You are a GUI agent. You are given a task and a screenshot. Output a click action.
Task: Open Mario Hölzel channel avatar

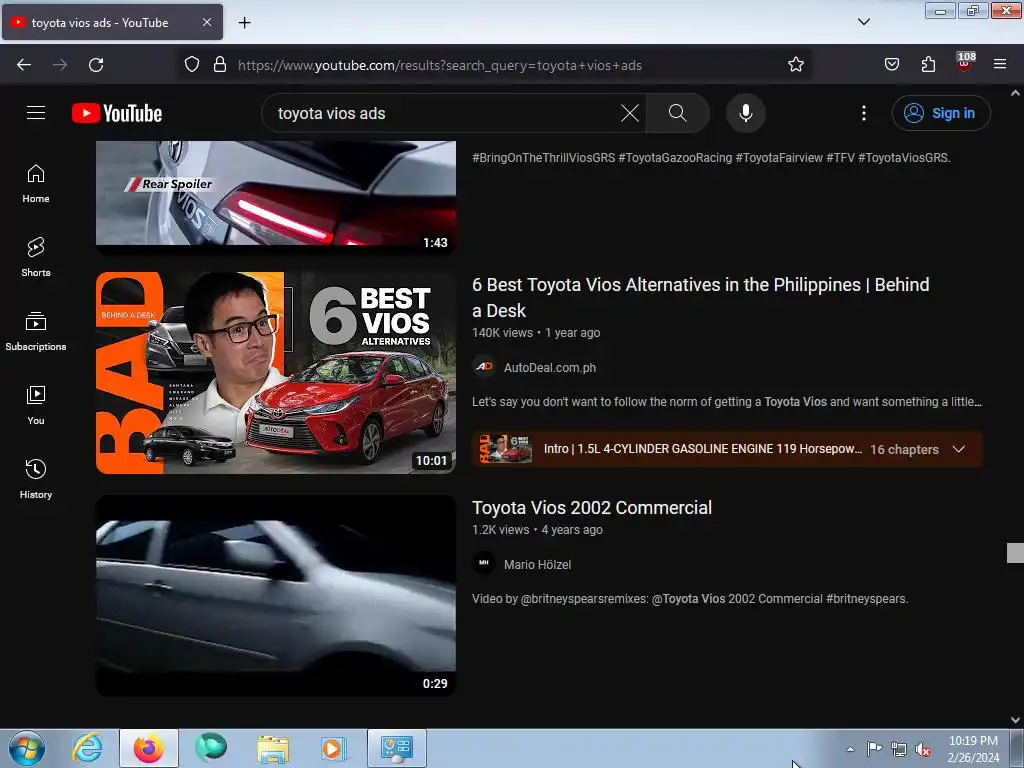tap(484, 564)
